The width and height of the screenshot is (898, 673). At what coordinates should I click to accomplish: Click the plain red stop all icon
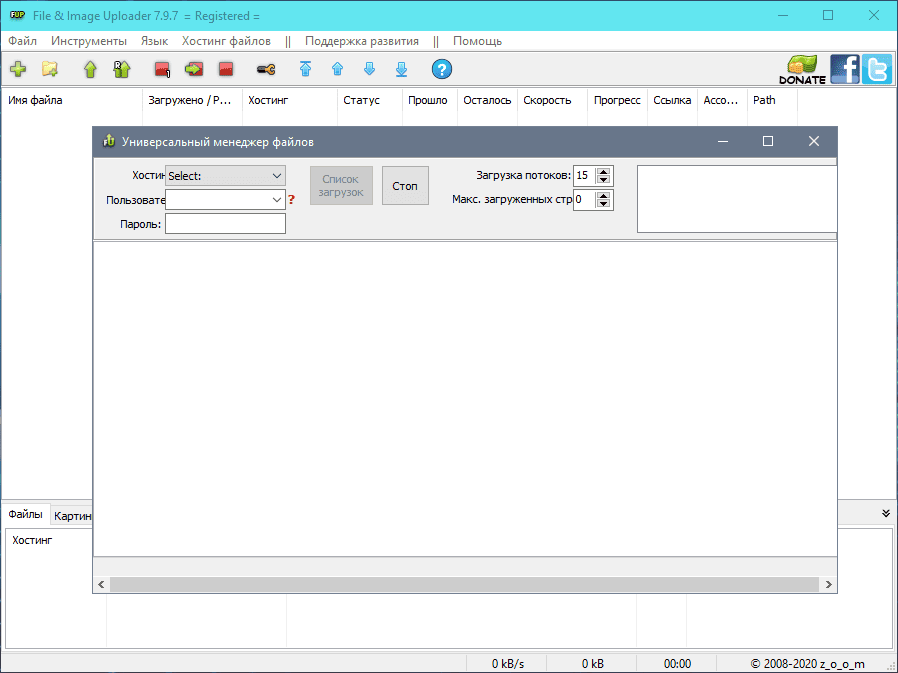click(226, 69)
